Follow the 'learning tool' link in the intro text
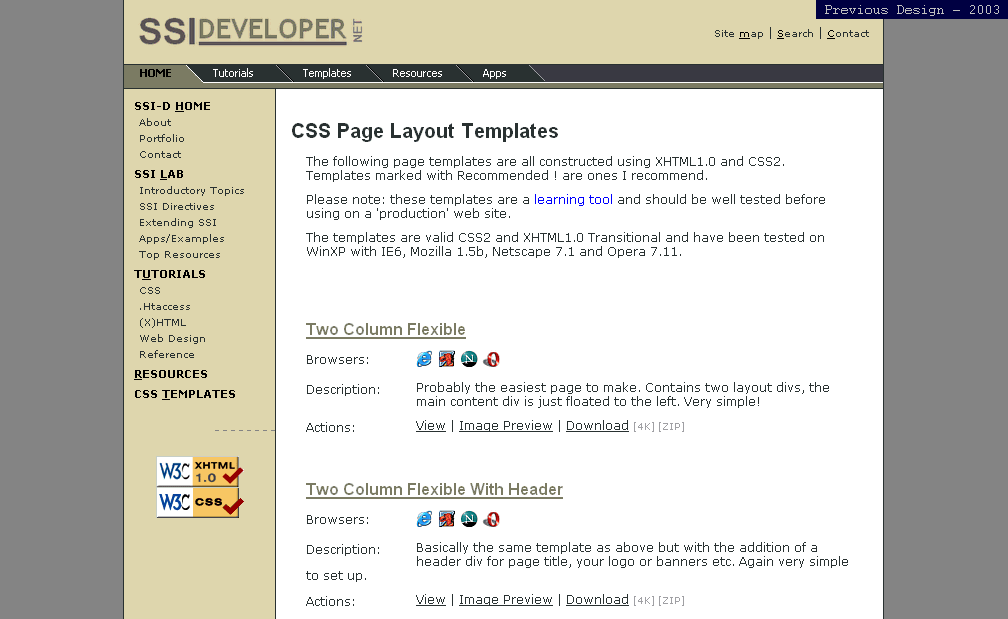 [x=573, y=200]
